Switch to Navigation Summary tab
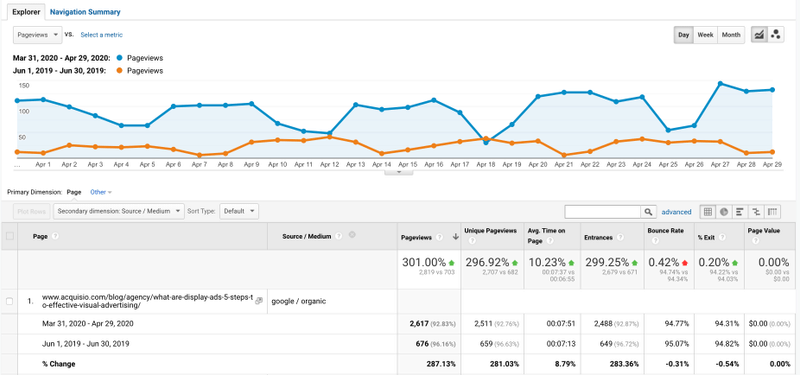 tap(85, 11)
